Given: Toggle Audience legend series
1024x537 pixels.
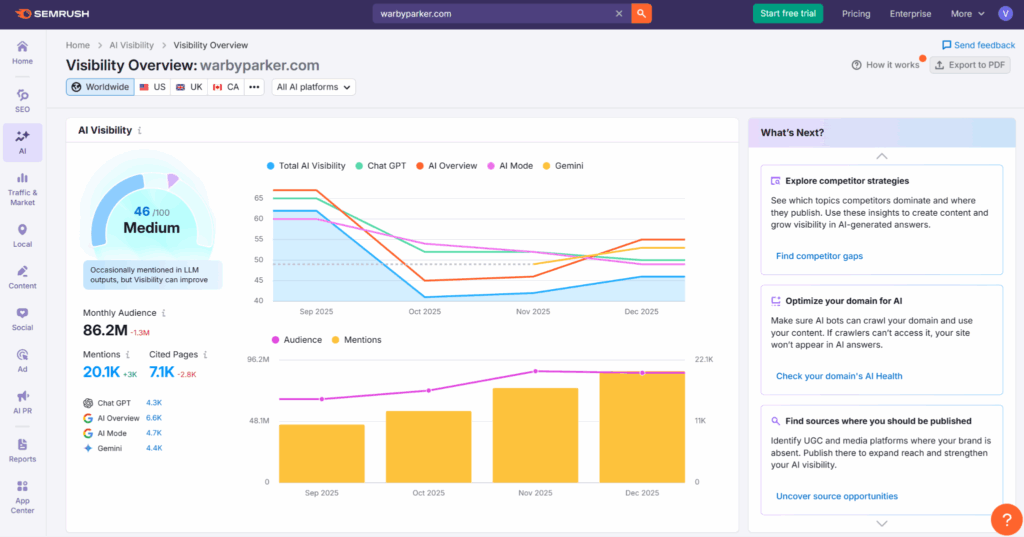Looking at the screenshot, I should coord(296,340).
